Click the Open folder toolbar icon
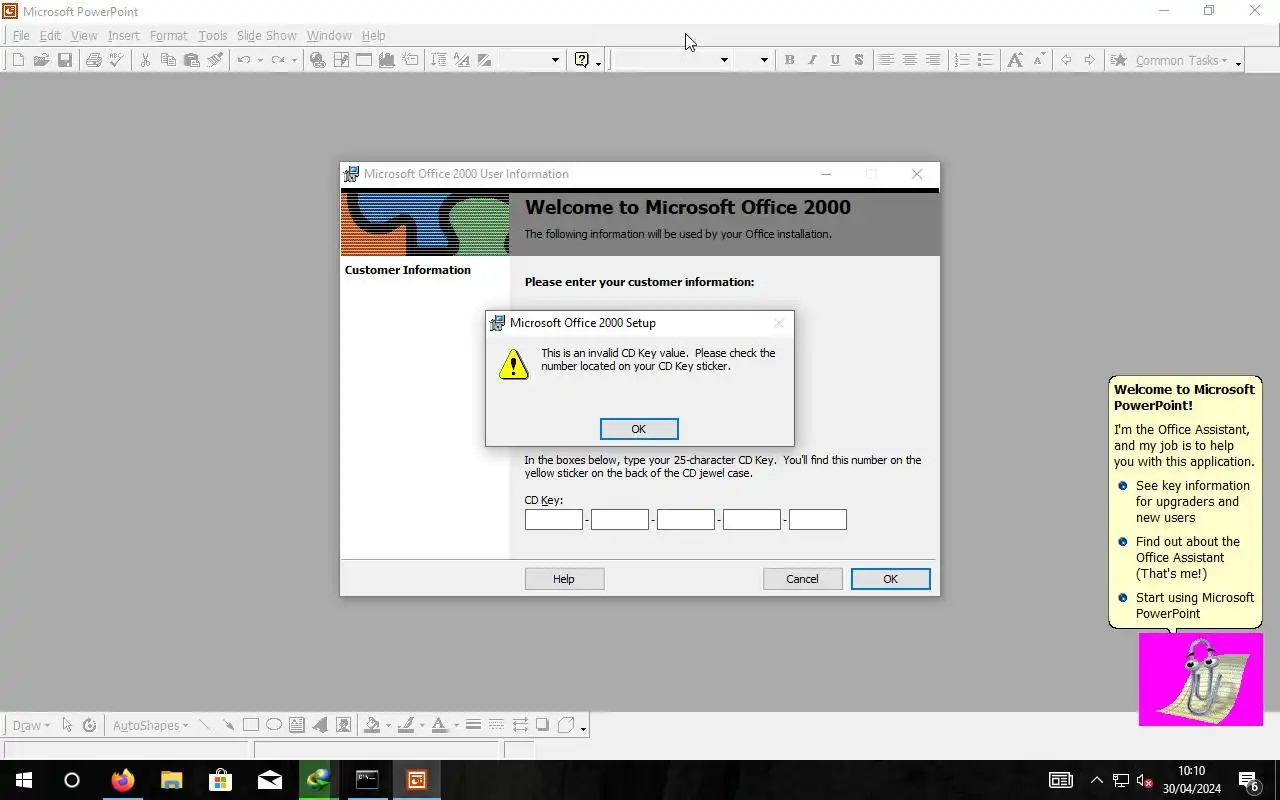Viewport: 1280px width, 800px height. point(41,60)
